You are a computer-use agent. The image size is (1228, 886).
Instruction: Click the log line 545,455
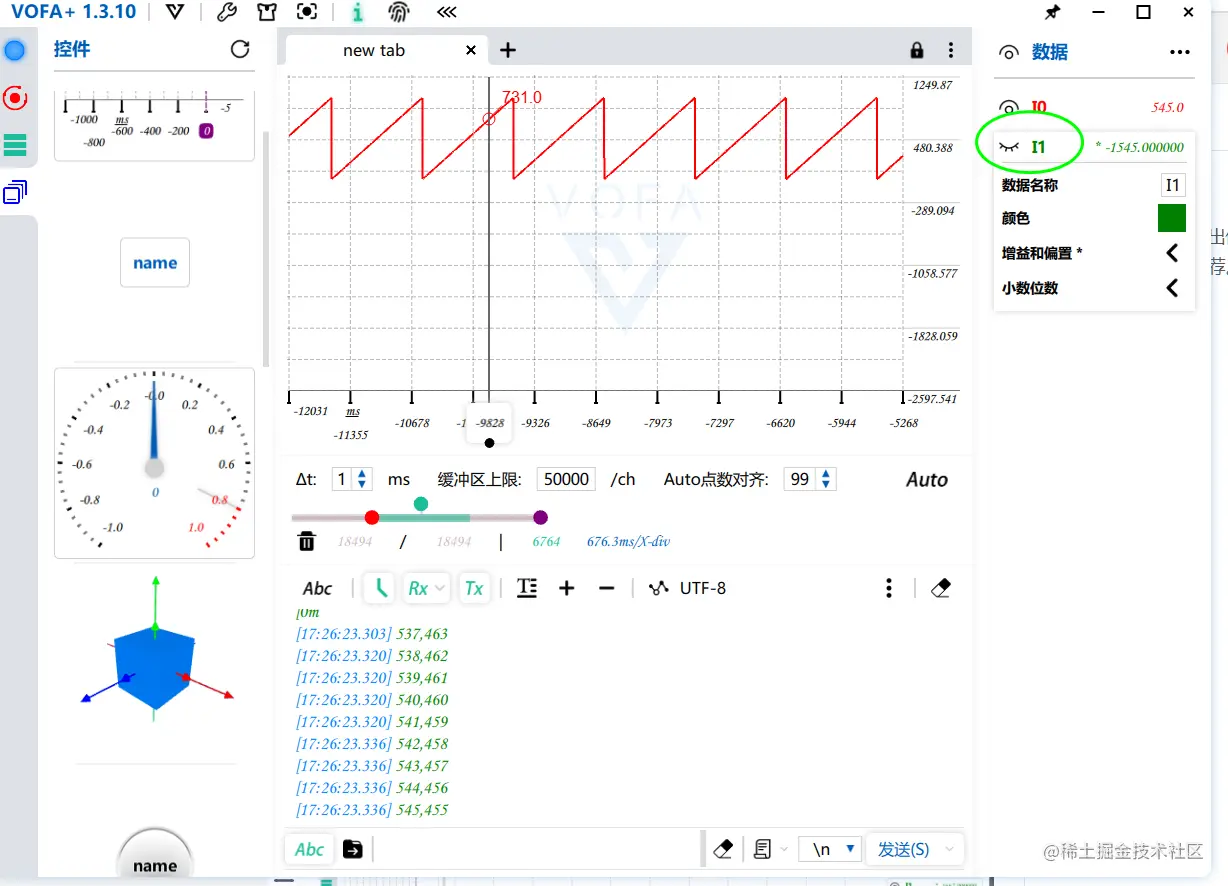(x=372, y=810)
